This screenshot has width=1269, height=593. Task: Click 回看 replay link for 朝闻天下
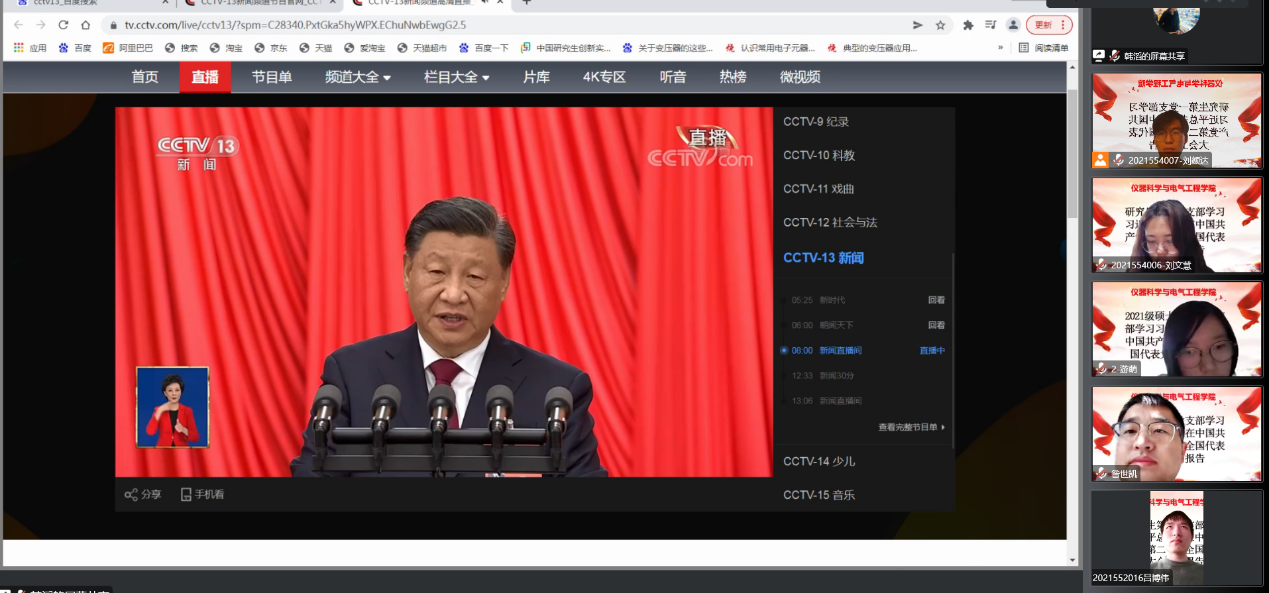tap(936, 325)
